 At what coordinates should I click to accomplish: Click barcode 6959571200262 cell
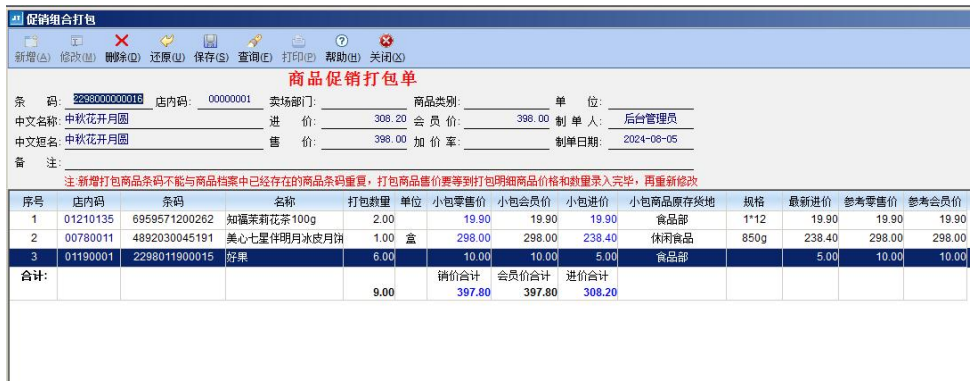173,219
